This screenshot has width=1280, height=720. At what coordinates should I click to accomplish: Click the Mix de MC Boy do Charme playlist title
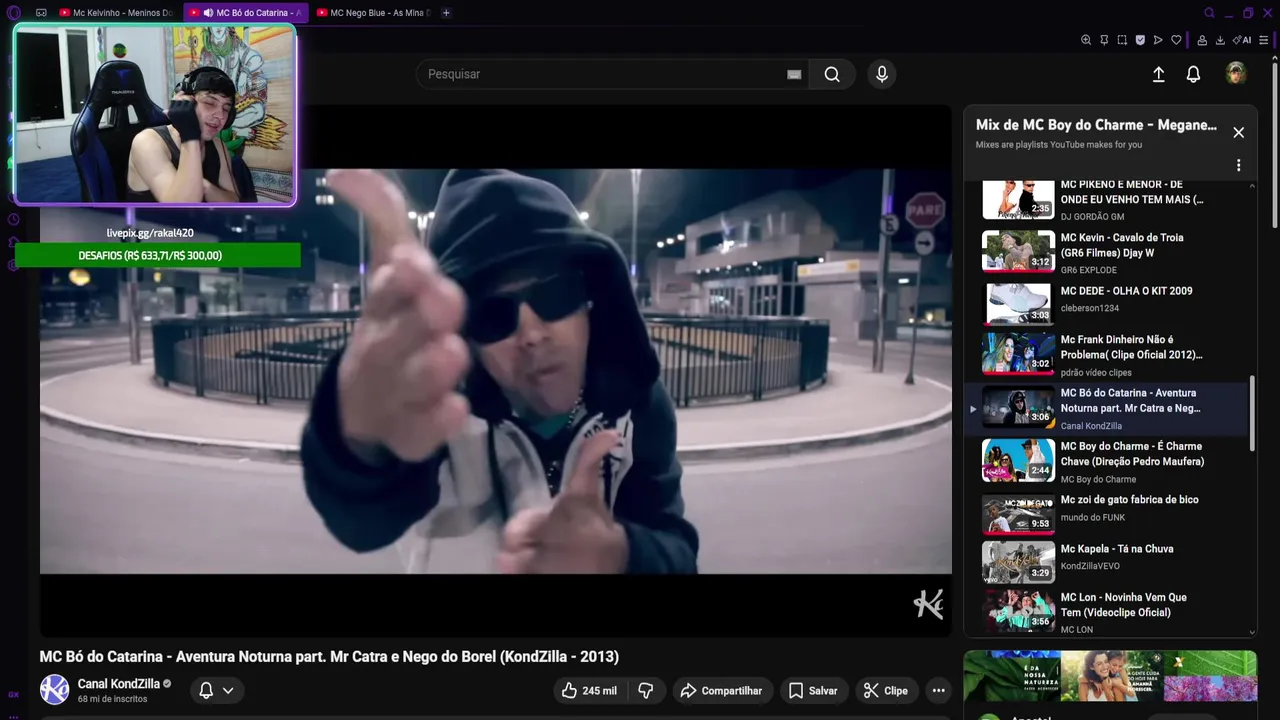1096,125
